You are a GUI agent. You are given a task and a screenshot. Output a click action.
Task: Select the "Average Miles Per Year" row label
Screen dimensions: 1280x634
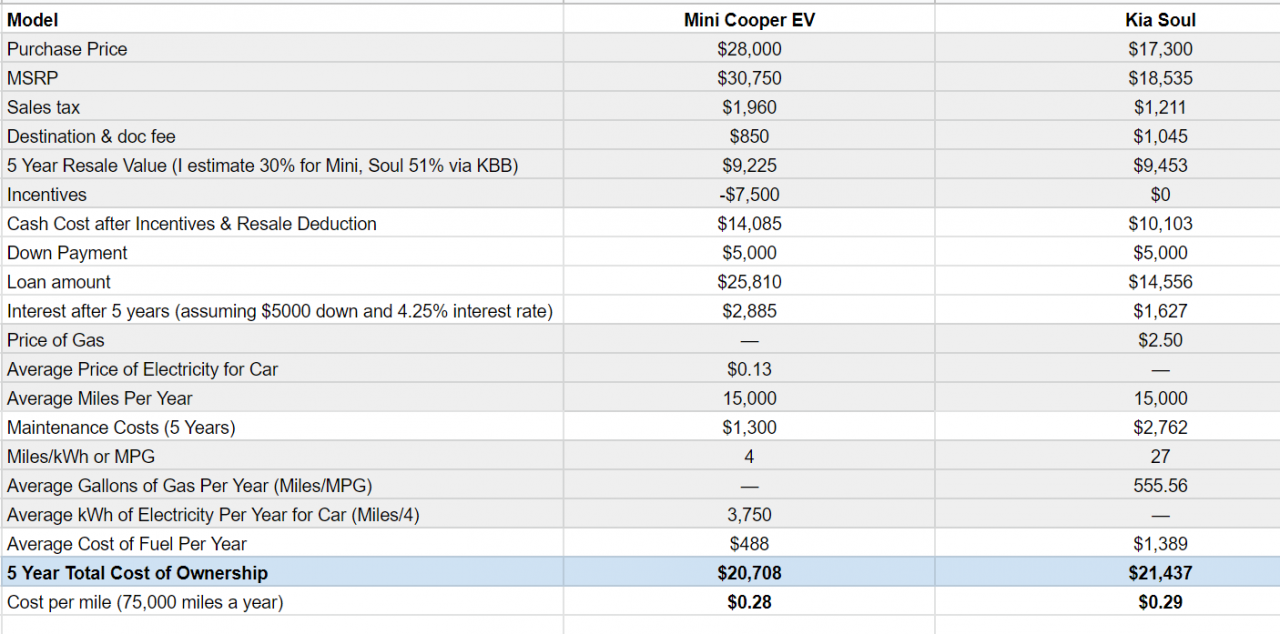point(99,398)
